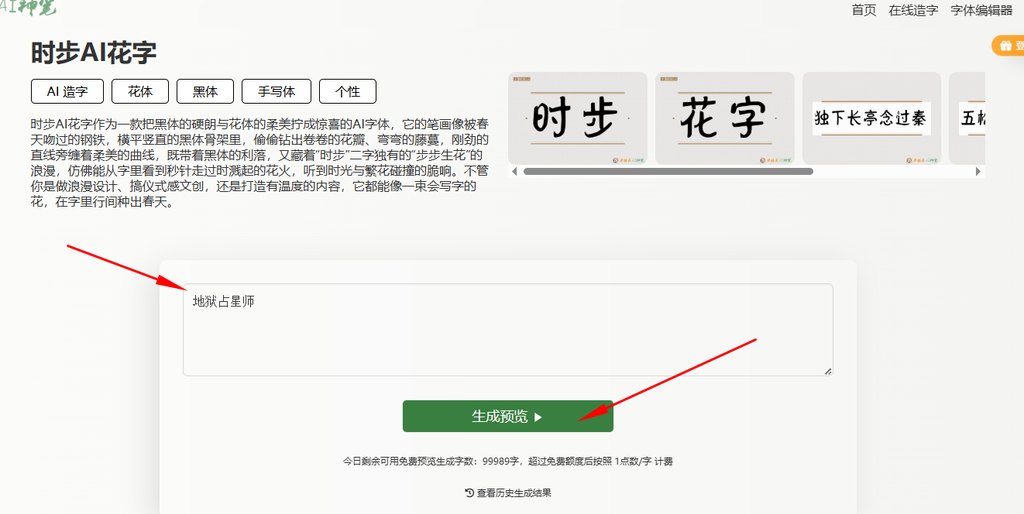Select the 个性 tag

click(347, 91)
